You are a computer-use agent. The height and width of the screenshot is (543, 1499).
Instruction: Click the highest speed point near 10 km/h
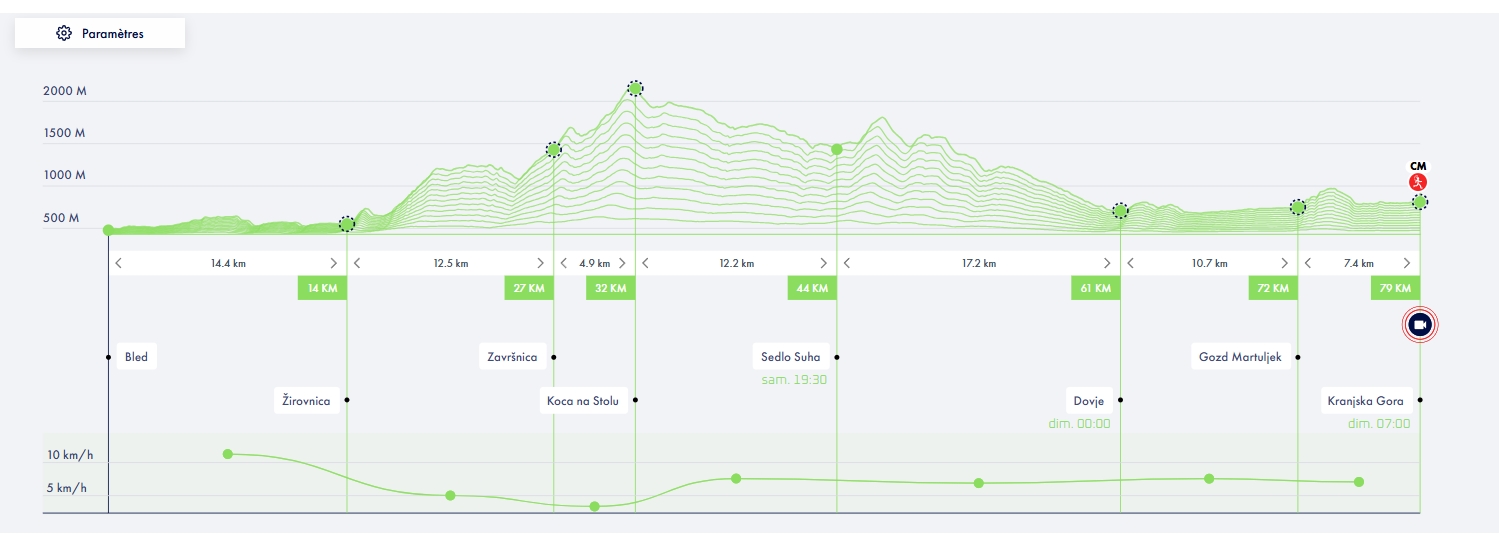(228, 454)
